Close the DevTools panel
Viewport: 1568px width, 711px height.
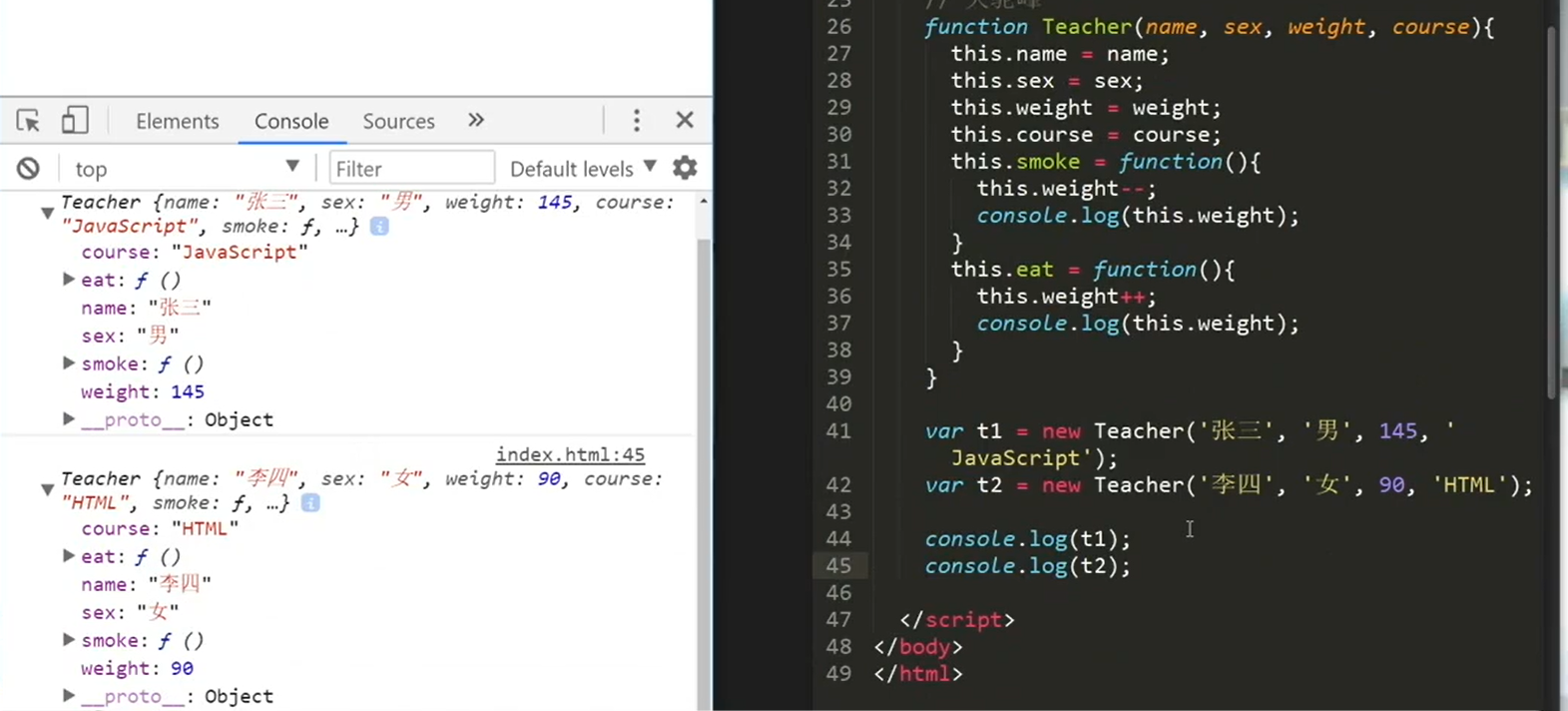pos(685,121)
